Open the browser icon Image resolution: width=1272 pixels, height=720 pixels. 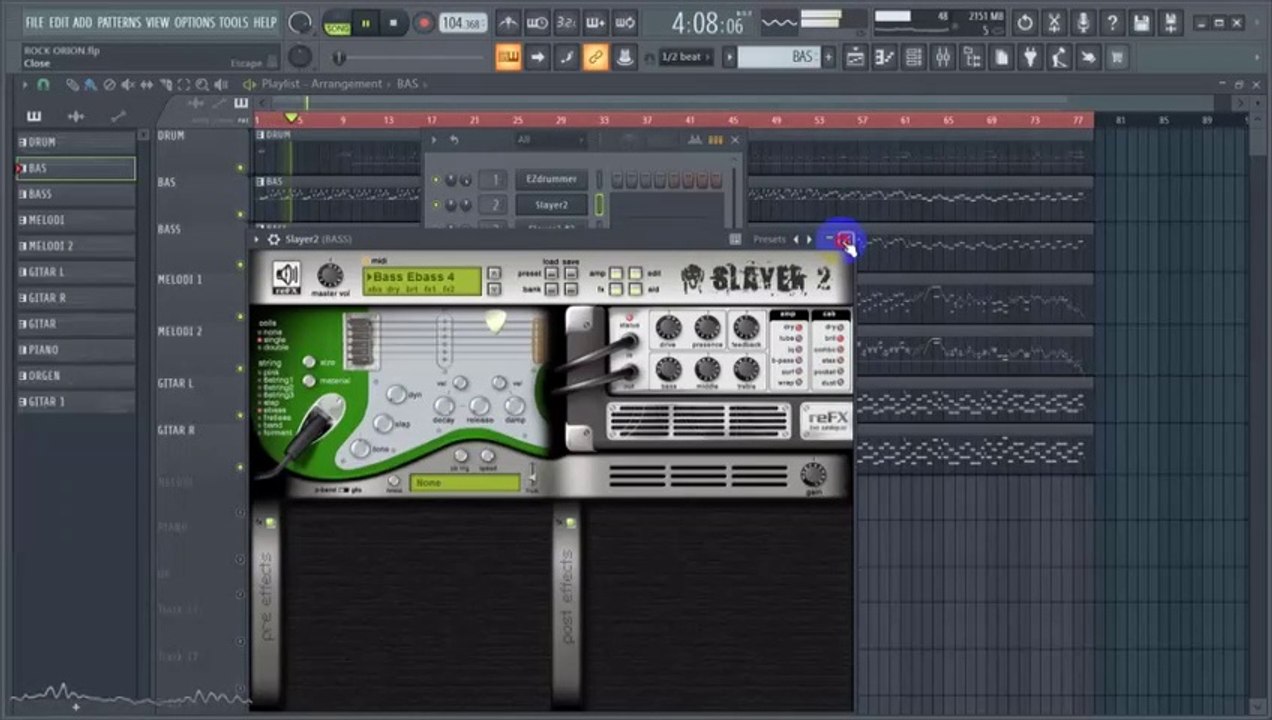pos(972,58)
